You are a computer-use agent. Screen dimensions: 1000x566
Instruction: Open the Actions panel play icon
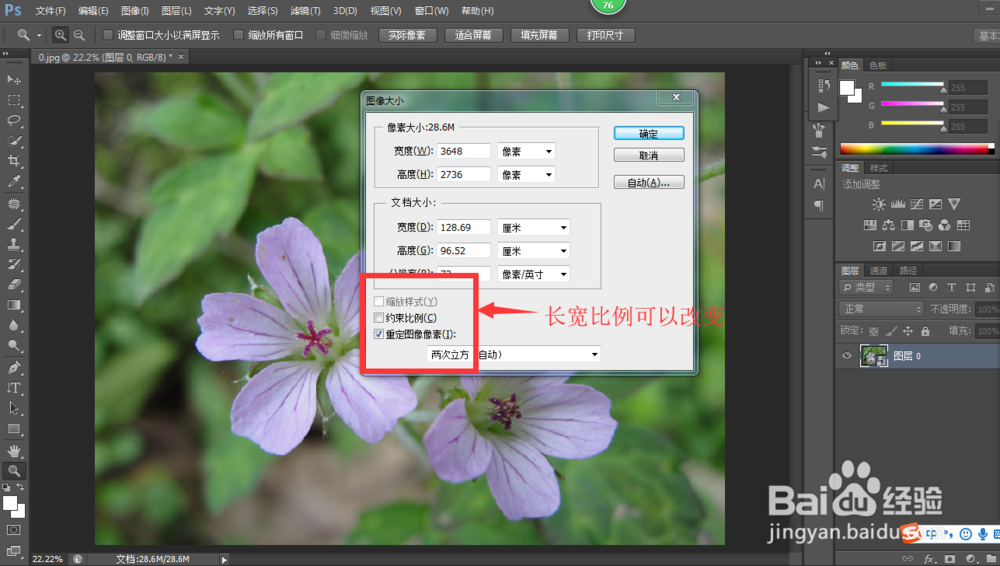tap(823, 107)
